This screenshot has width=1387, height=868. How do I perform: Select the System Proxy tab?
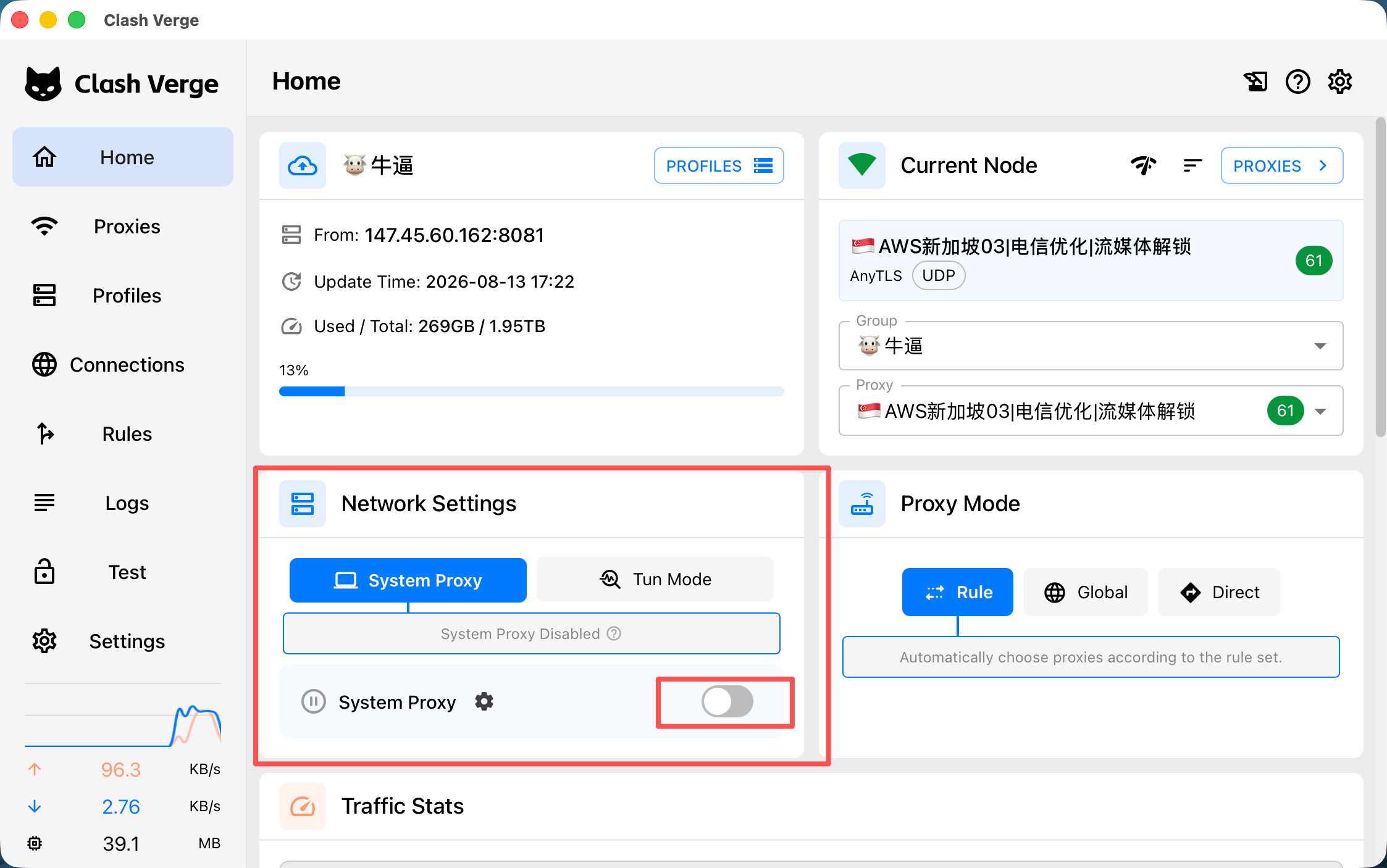(x=408, y=580)
